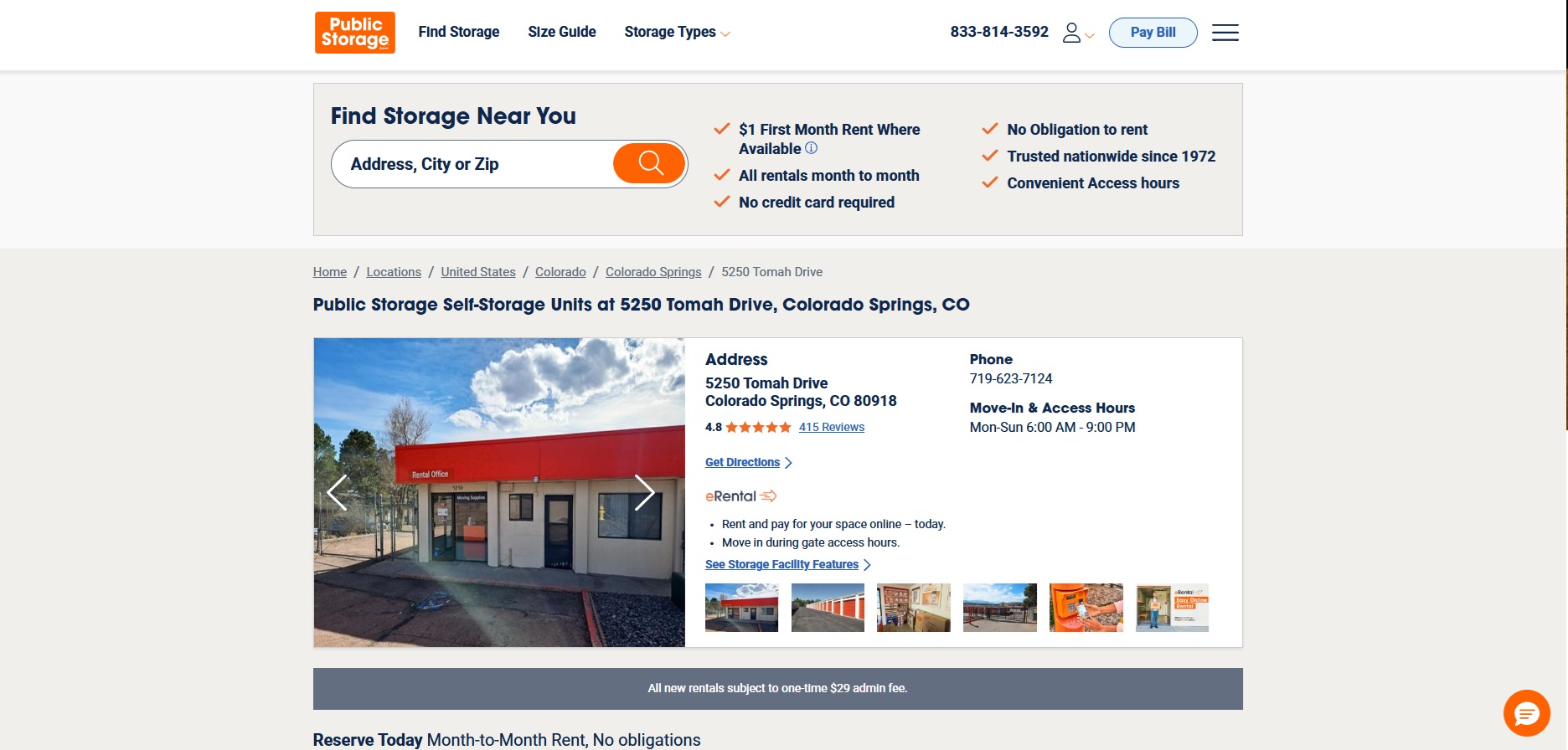Select the gated fence view thumbnail
The height and width of the screenshot is (750, 1568).
pyautogui.click(x=1000, y=608)
